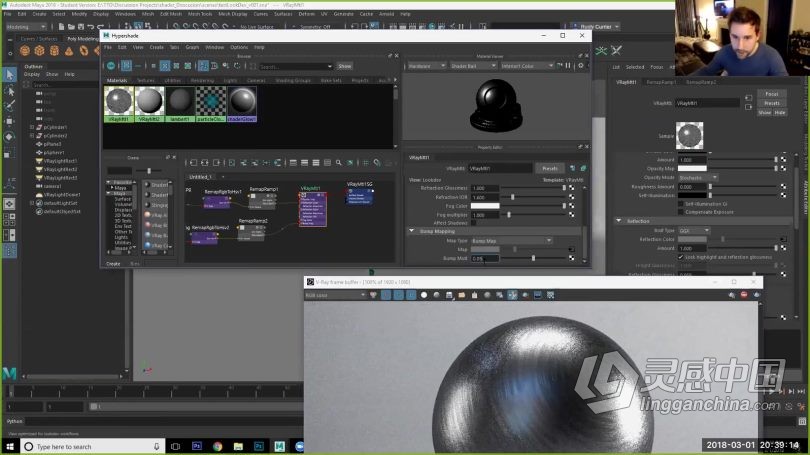Click the Hide button in Attribute Editor
Viewport: 810px width, 455px height.
[x=780, y=113]
